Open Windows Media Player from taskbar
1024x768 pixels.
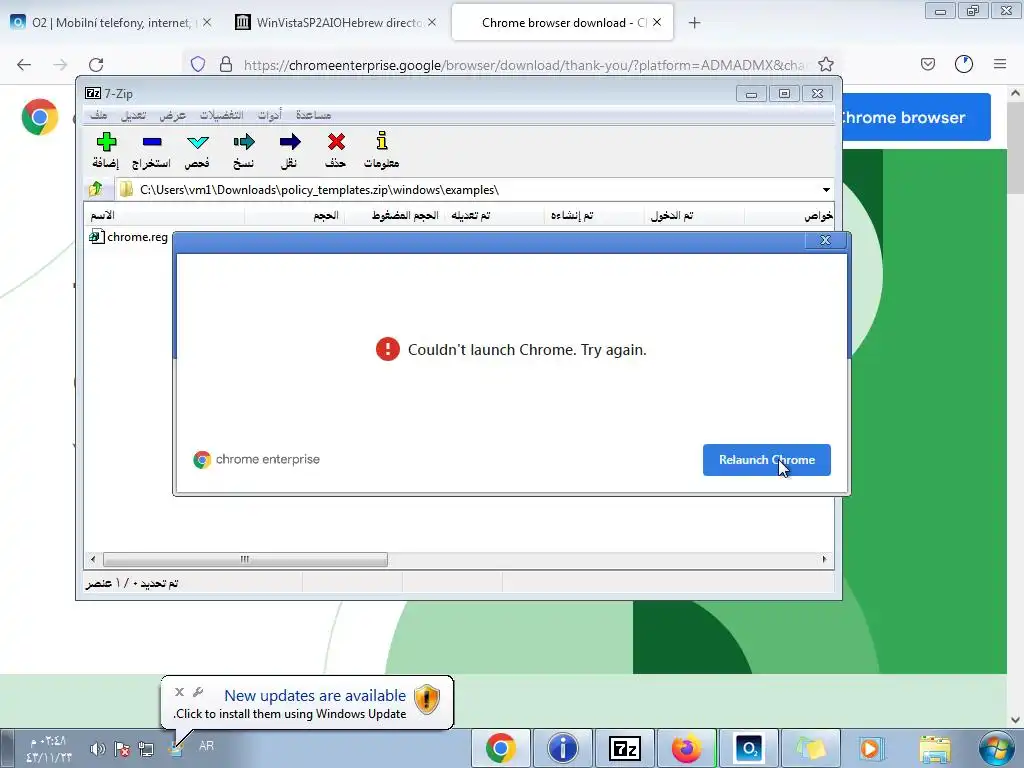[x=871, y=748]
